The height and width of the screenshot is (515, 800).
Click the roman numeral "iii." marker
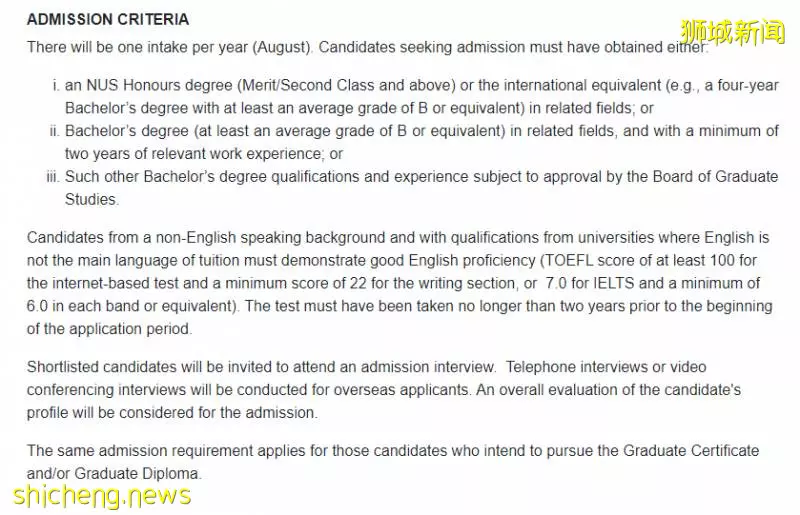click(53, 177)
